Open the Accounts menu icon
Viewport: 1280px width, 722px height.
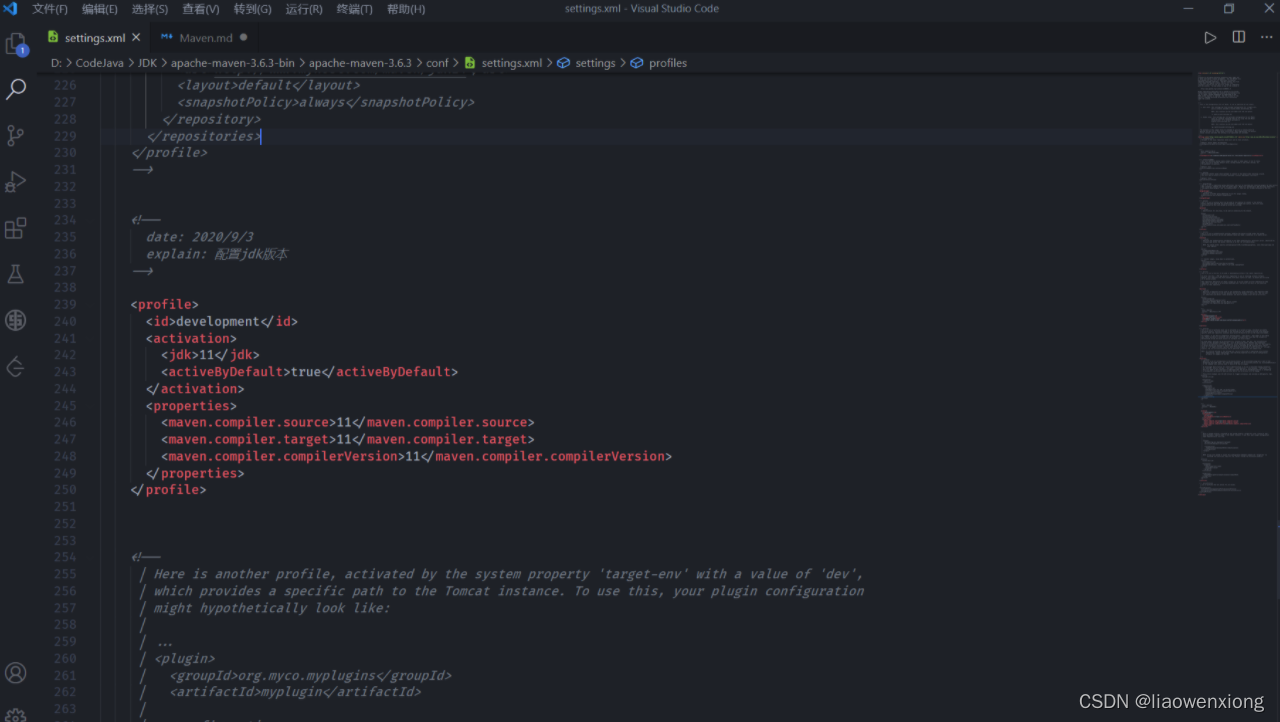coord(16,672)
